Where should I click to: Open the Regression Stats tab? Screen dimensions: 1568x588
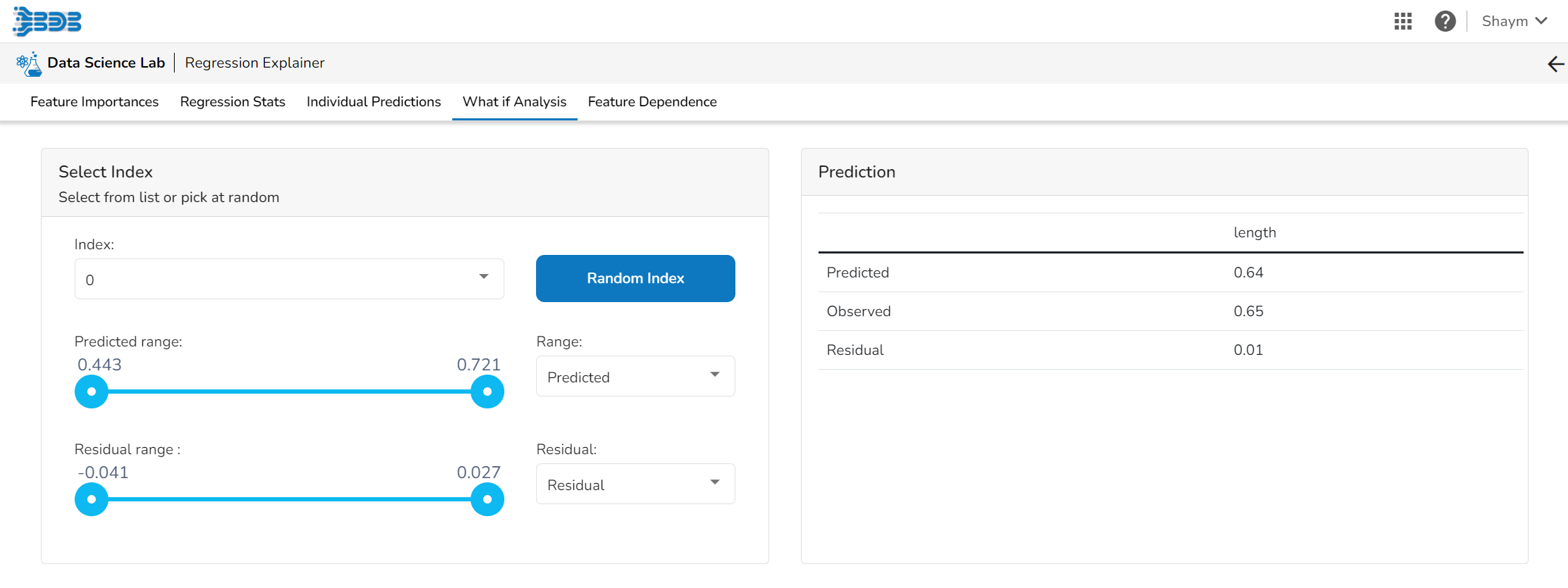point(232,102)
